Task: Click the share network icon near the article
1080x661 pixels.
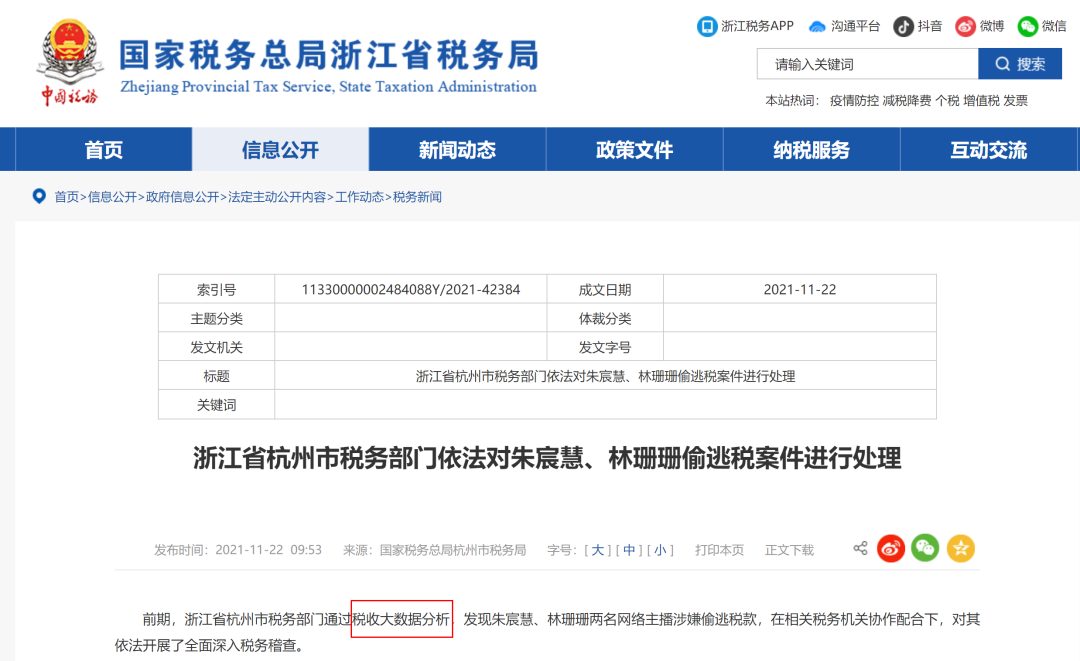Action: (x=859, y=548)
